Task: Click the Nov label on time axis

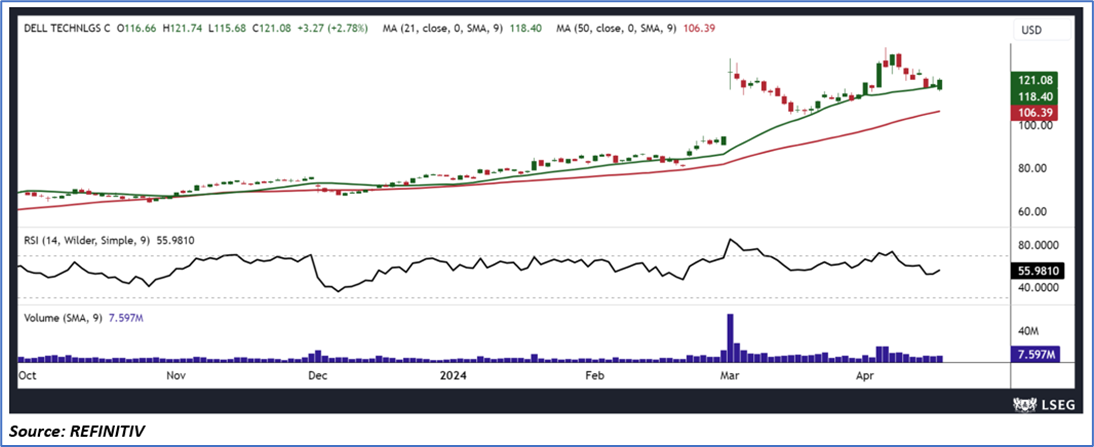Action: pyautogui.click(x=177, y=376)
